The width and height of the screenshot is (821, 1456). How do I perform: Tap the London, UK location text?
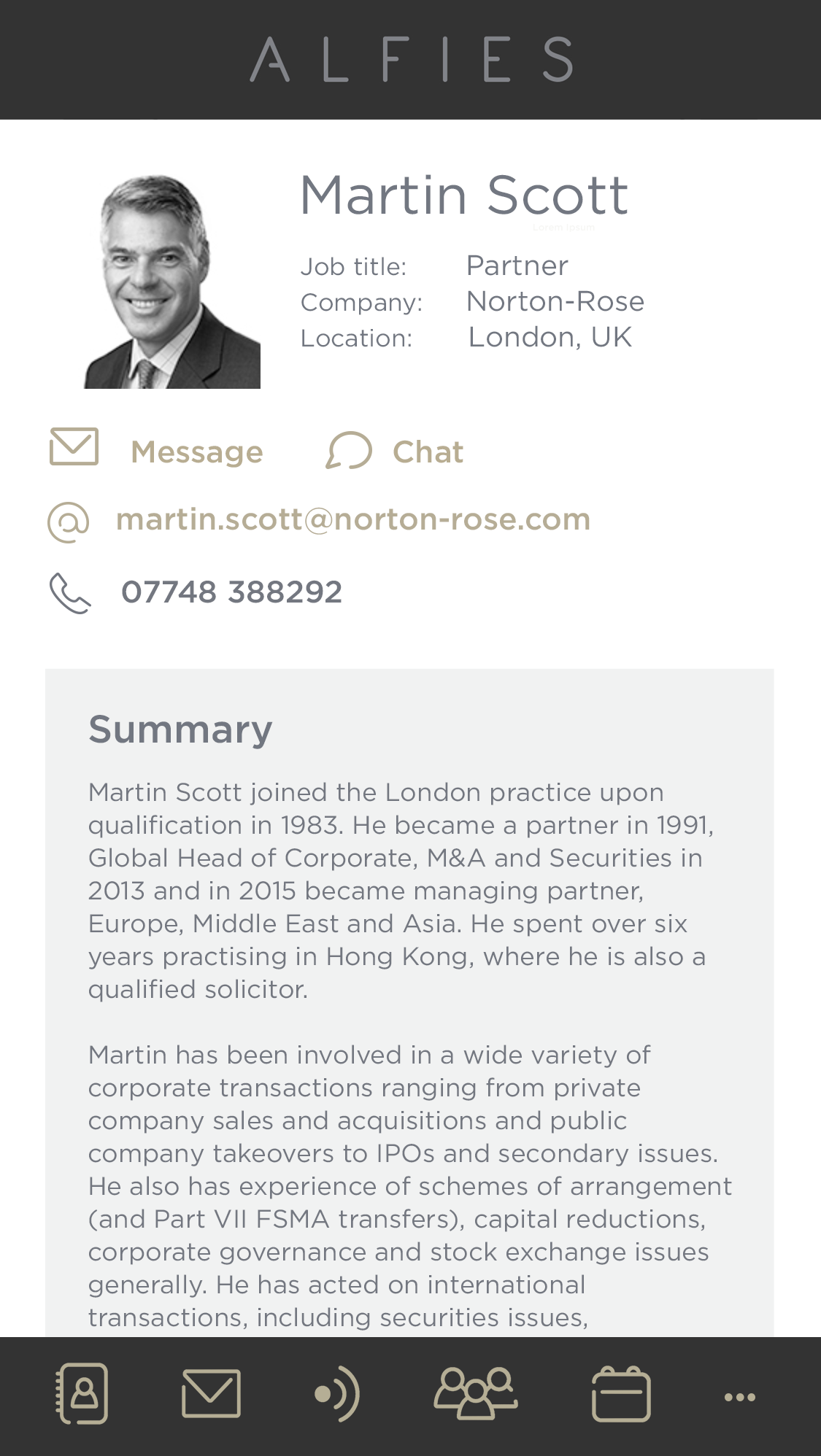pos(550,337)
